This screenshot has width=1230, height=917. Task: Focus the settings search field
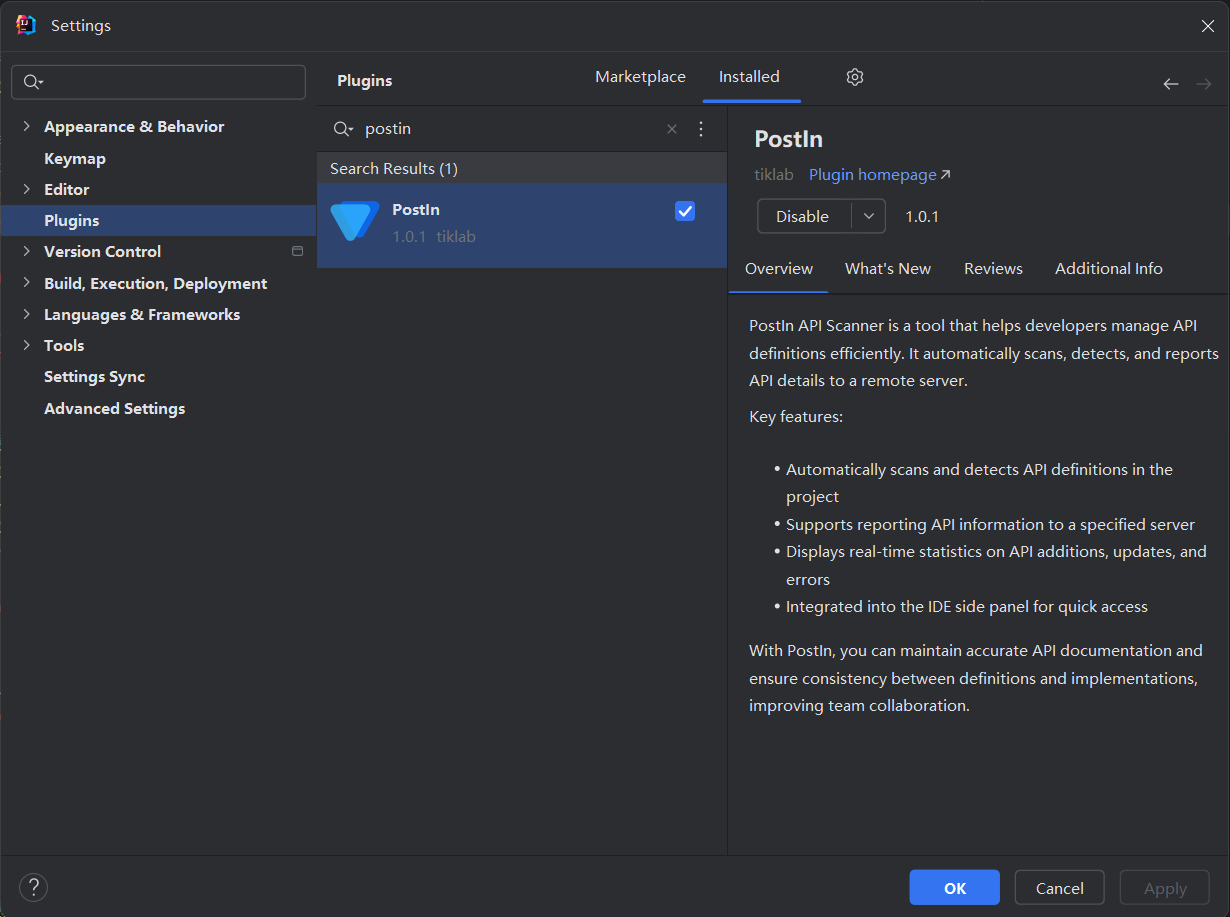(158, 82)
